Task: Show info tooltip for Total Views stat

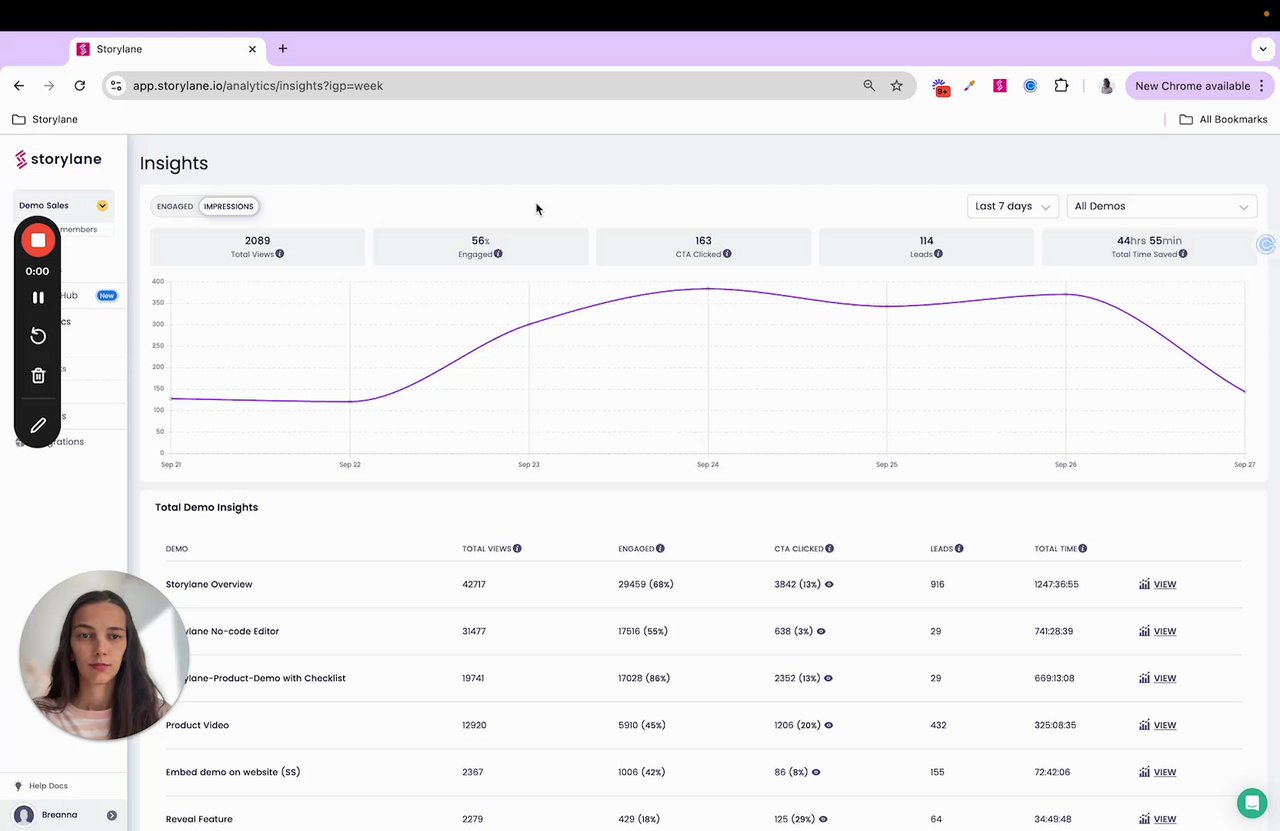Action: (280, 254)
